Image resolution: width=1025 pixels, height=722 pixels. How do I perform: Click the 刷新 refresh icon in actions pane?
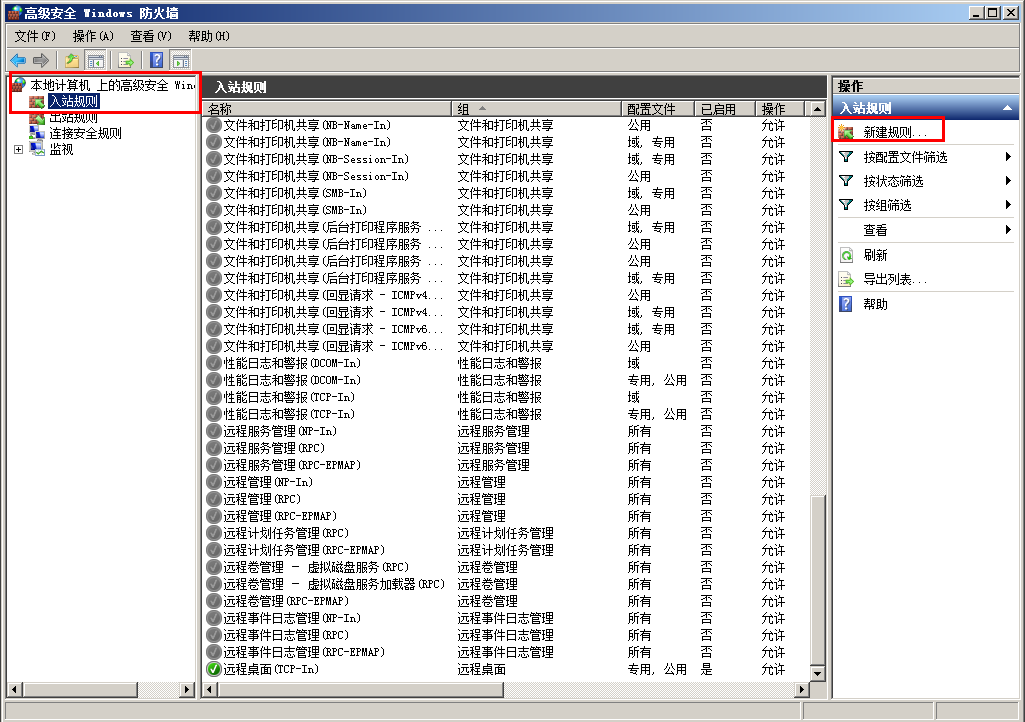click(846, 255)
